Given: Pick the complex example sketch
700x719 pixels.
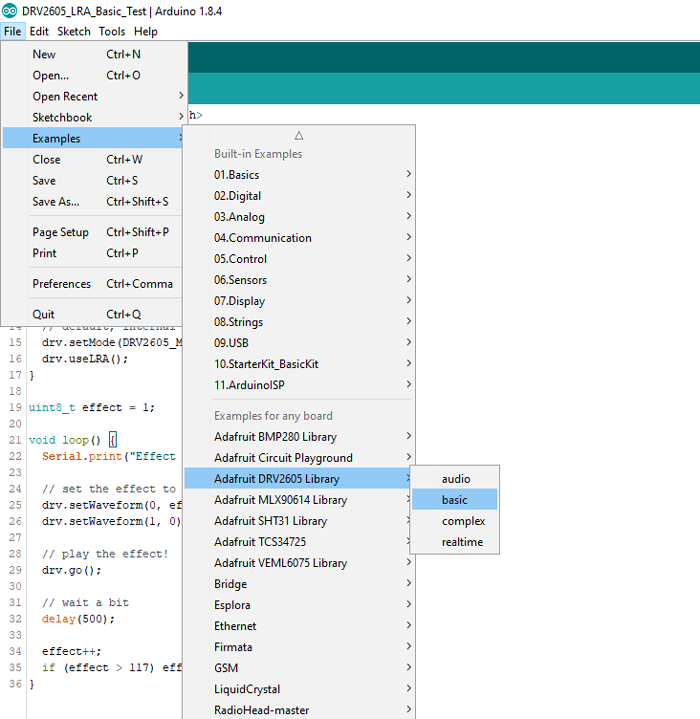Looking at the screenshot, I should click(x=463, y=521).
